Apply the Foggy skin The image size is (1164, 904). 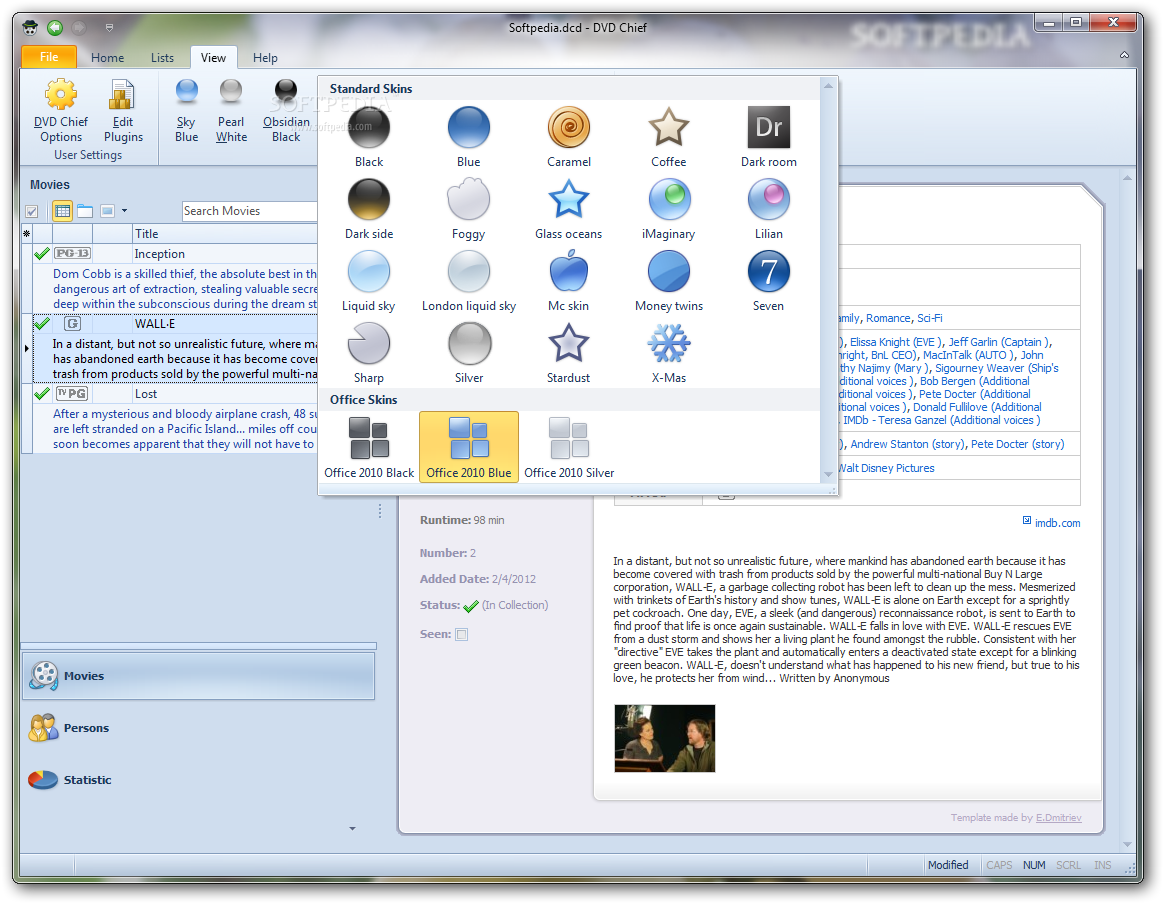(x=468, y=210)
